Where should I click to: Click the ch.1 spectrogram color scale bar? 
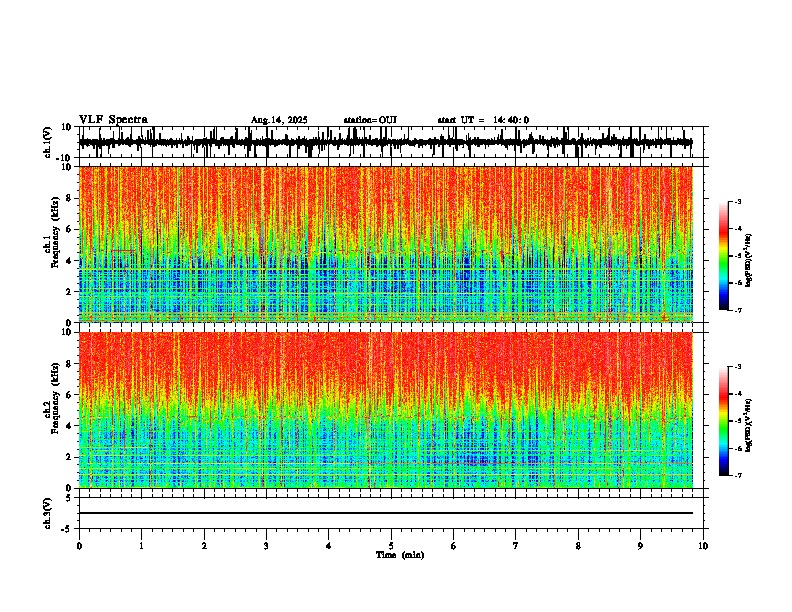pyautogui.click(x=724, y=256)
